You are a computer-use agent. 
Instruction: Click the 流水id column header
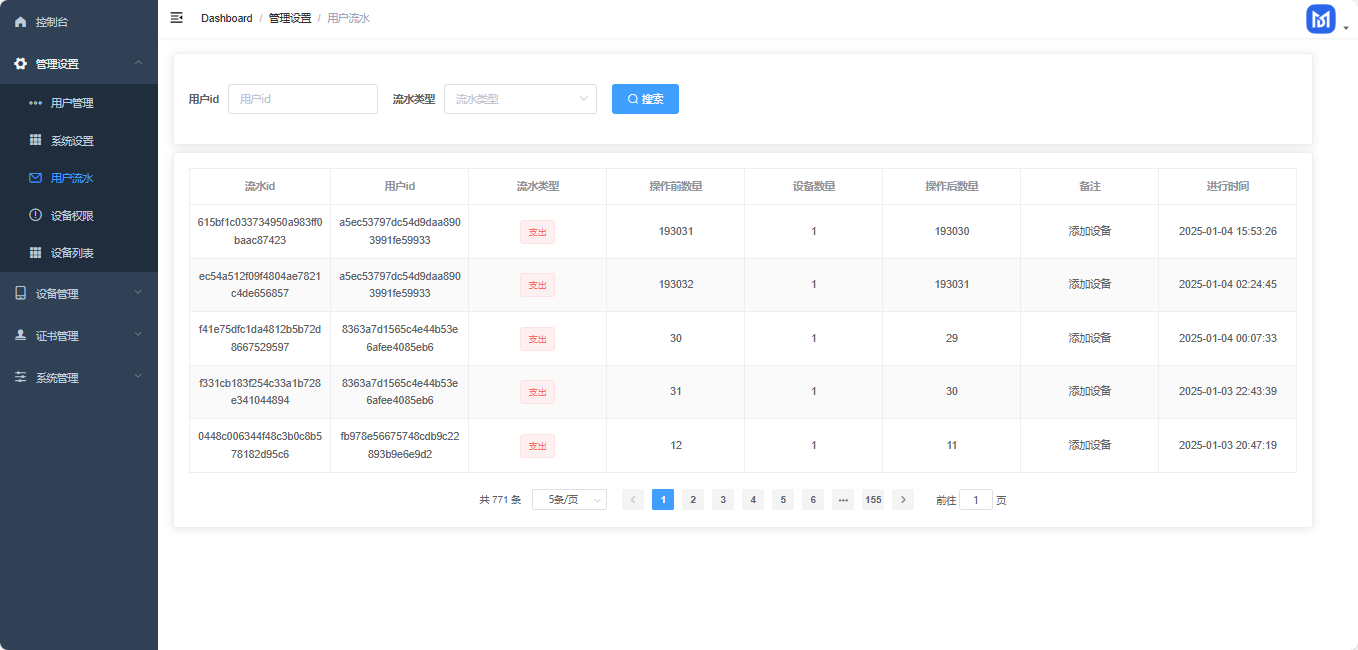point(260,187)
